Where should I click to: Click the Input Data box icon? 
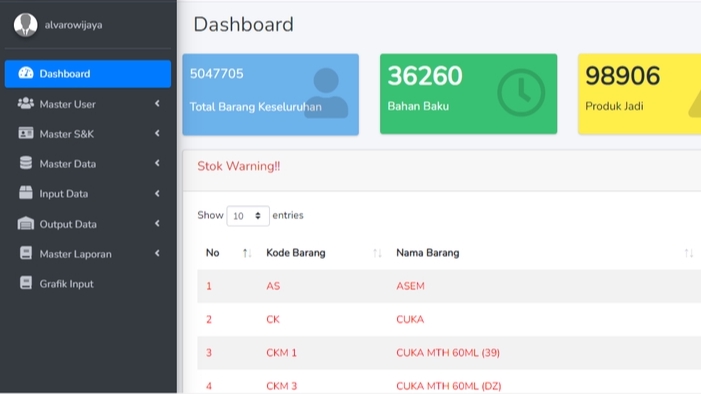[x=26, y=193]
